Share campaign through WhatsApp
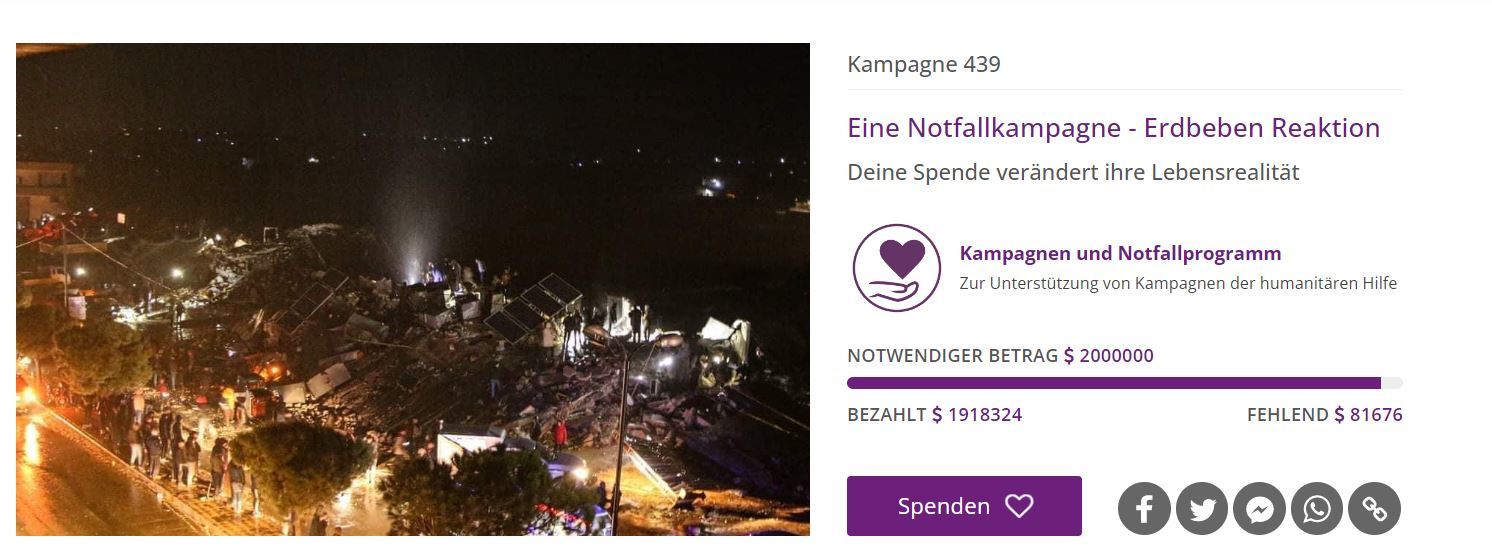Screen dimensions: 1492x558 (x=1317, y=509)
